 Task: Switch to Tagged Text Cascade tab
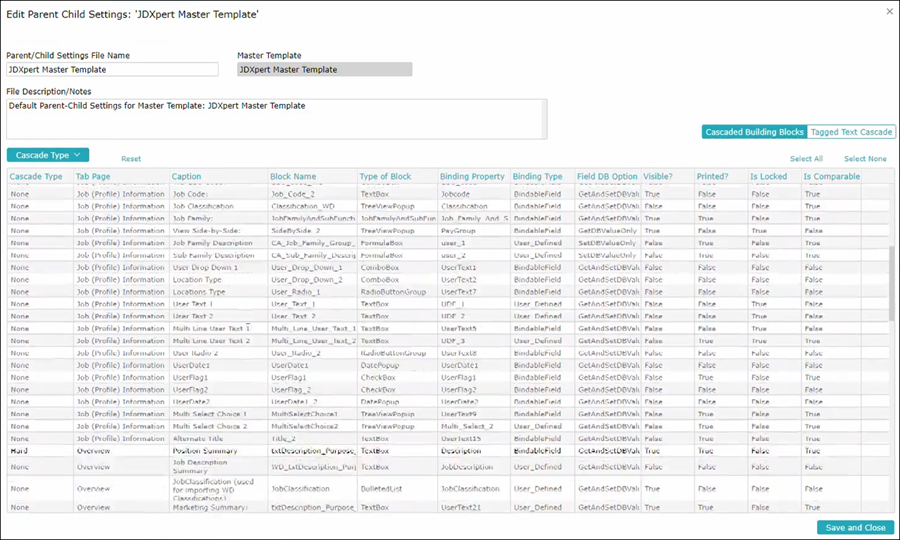click(851, 132)
